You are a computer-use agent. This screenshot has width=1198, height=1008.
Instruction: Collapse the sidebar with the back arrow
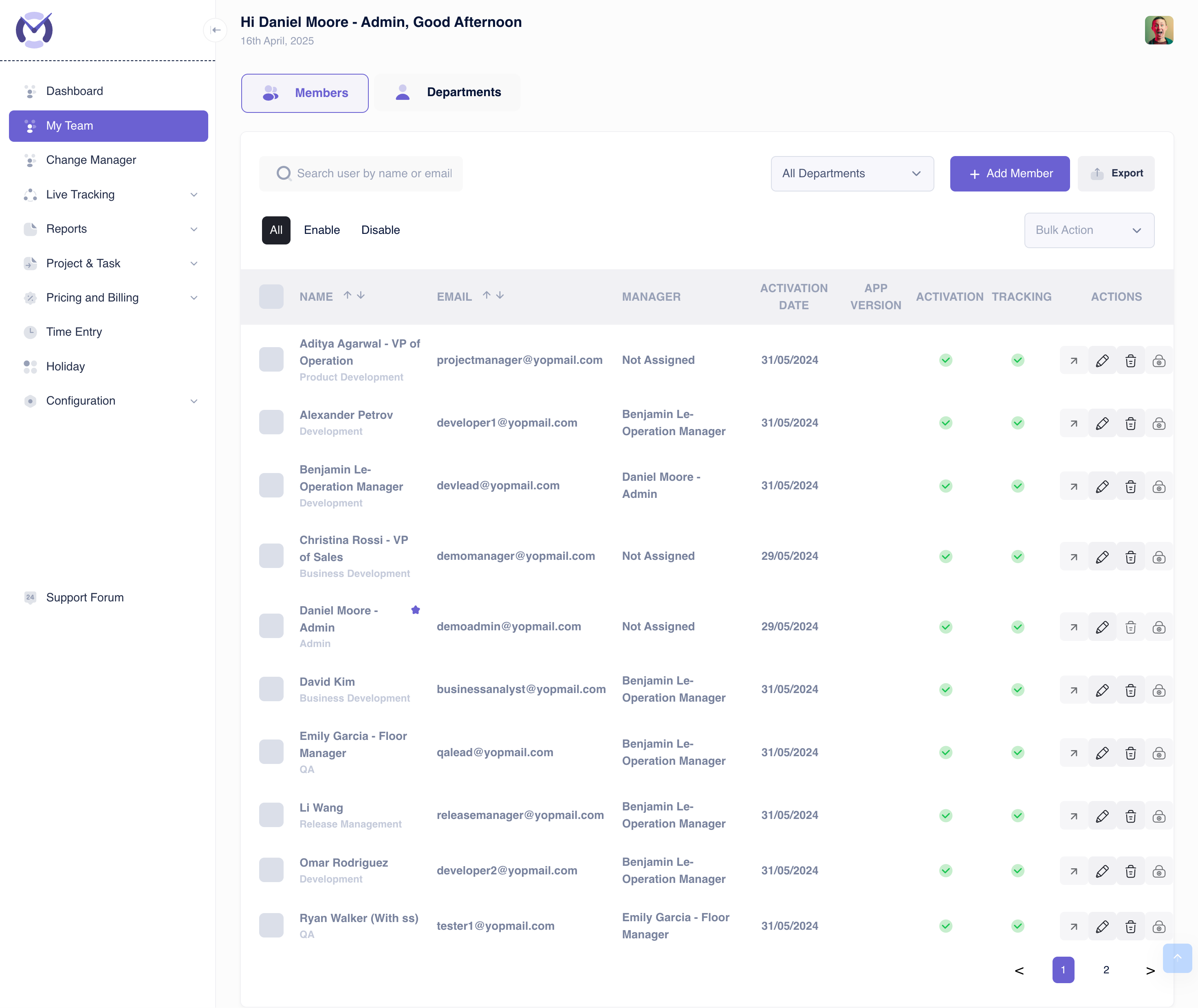coord(216,30)
